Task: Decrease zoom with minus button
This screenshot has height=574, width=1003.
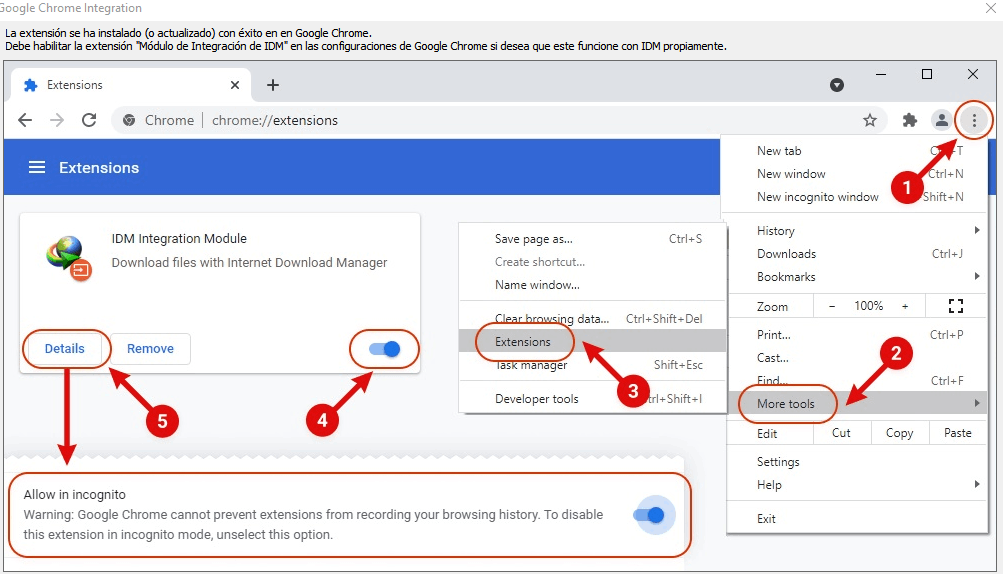Action: (x=832, y=307)
